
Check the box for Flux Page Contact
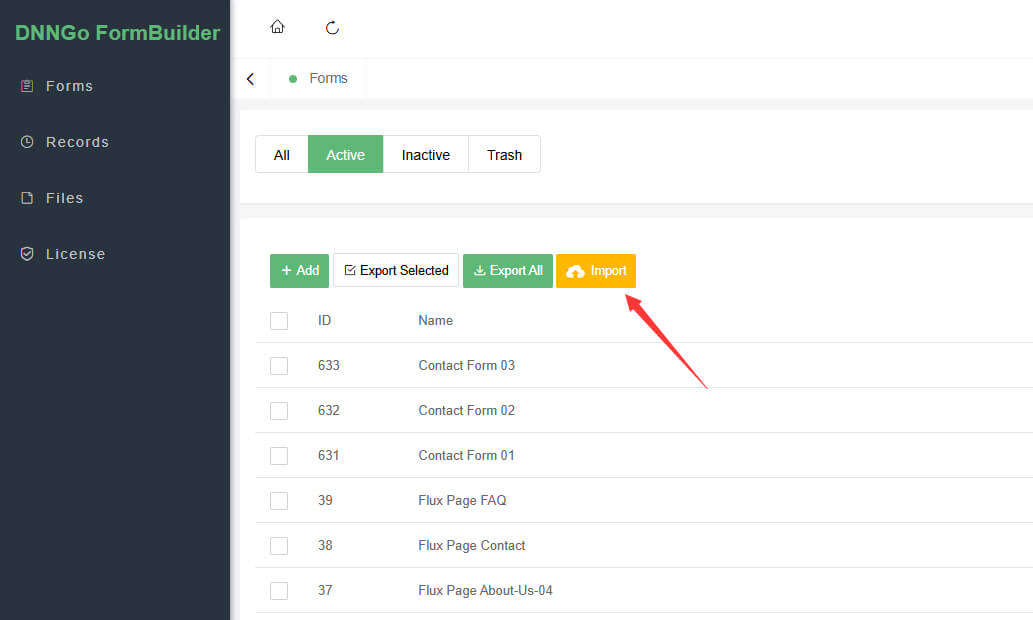coord(279,546)
